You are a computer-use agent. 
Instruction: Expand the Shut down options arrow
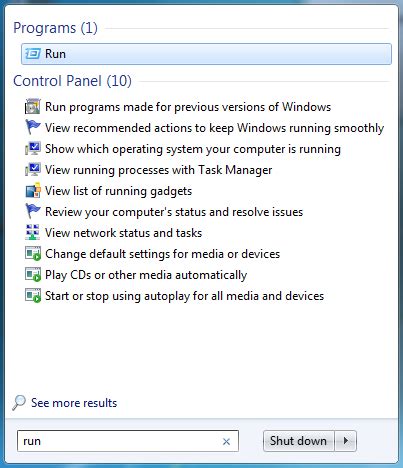(x=346, y=441)
